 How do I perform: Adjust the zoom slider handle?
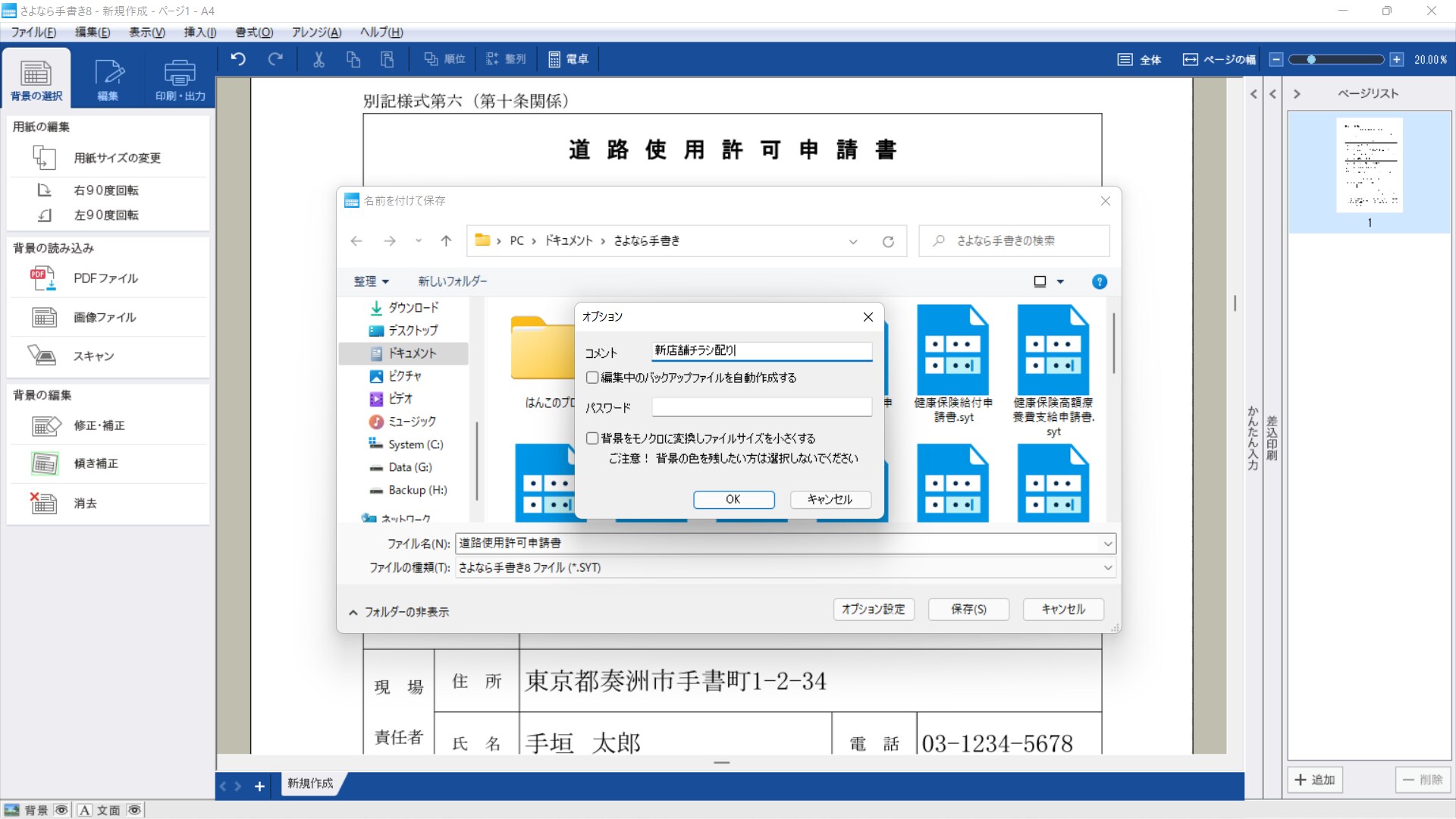coord(1311,60)
